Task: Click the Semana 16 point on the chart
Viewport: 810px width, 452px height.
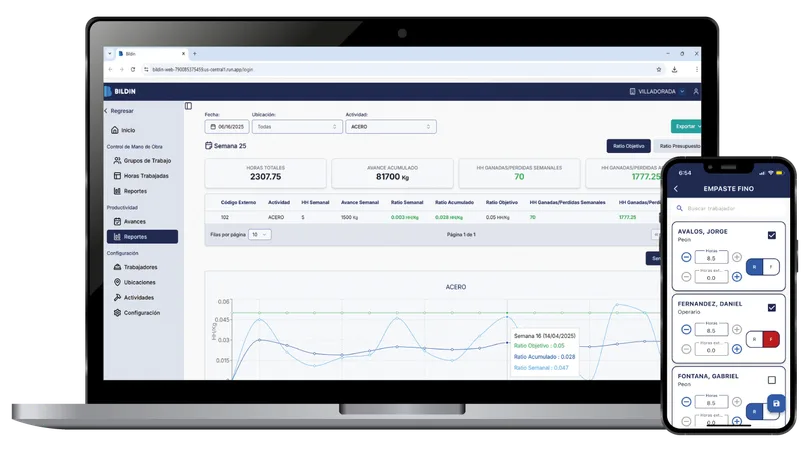Action: coord(507,342)
